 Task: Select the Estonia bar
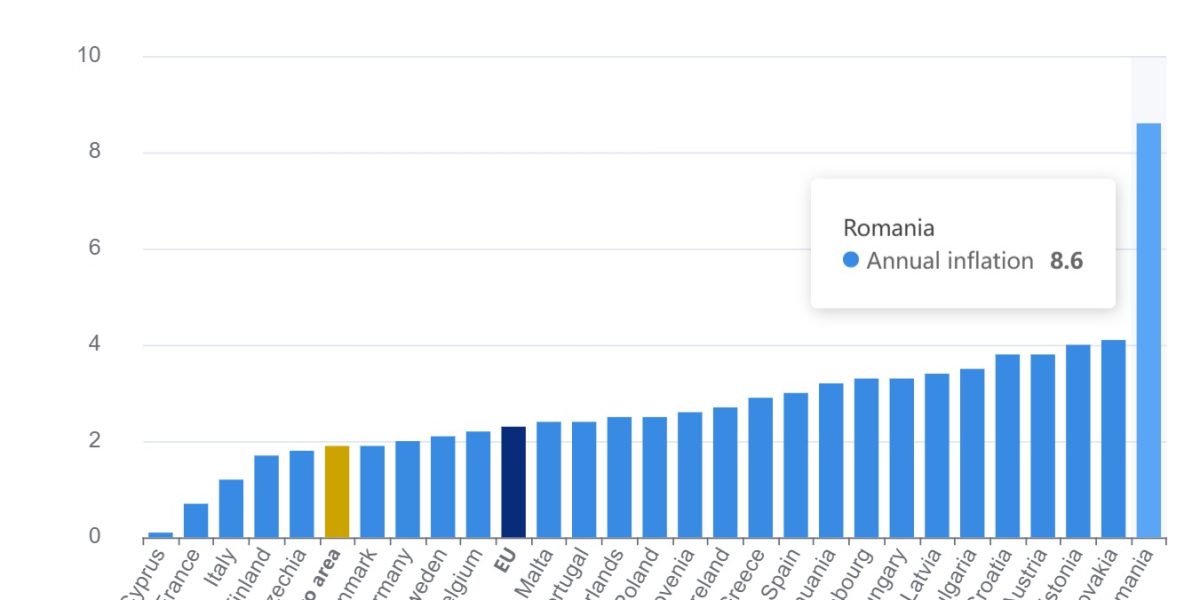[1078, 441]
